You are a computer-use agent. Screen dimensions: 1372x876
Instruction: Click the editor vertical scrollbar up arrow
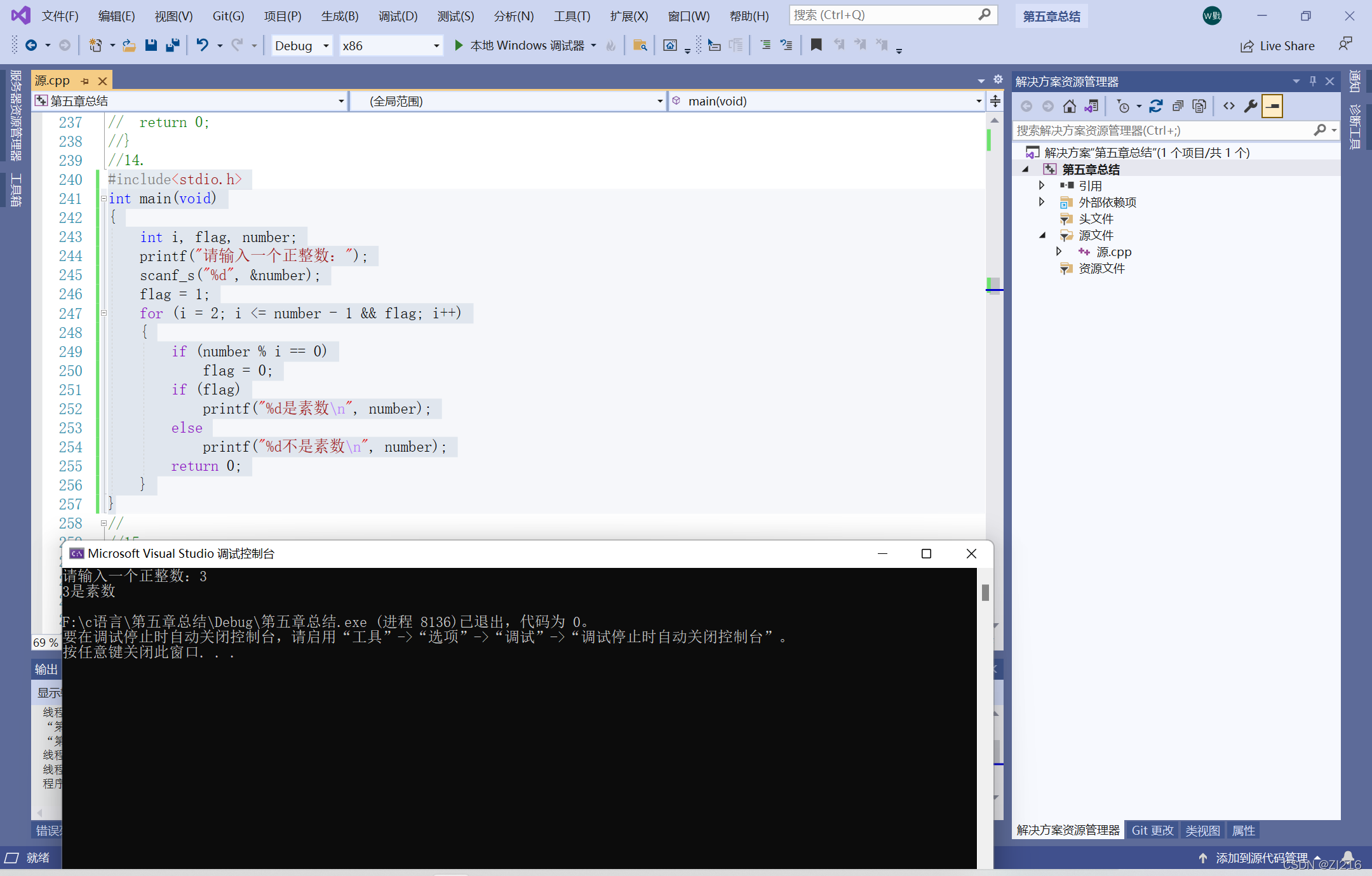995,120
